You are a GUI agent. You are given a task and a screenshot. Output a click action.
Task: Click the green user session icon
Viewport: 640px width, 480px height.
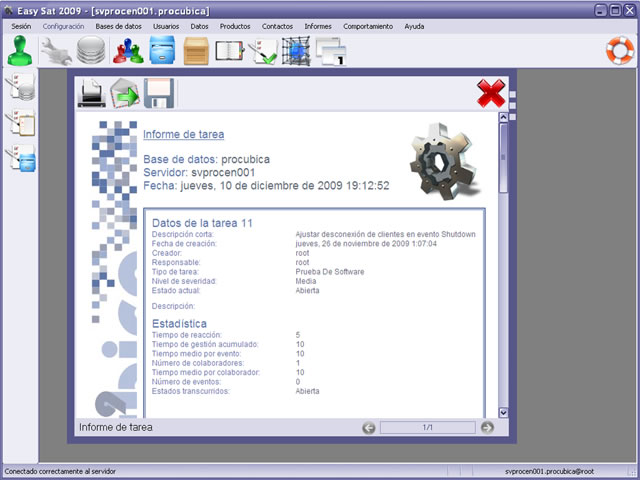coord(20,51)
